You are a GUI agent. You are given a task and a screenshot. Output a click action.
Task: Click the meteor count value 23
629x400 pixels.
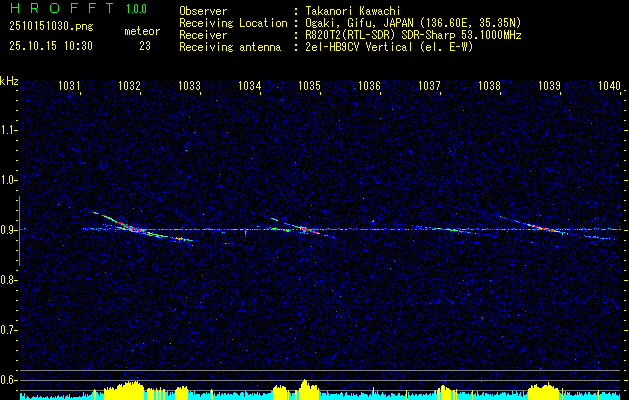[x=145, y=46]
